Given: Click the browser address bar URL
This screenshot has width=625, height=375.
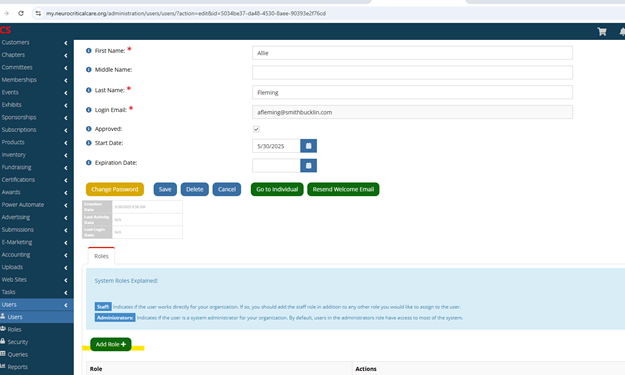Looking at the screenshot, I should tap(186, 13).
